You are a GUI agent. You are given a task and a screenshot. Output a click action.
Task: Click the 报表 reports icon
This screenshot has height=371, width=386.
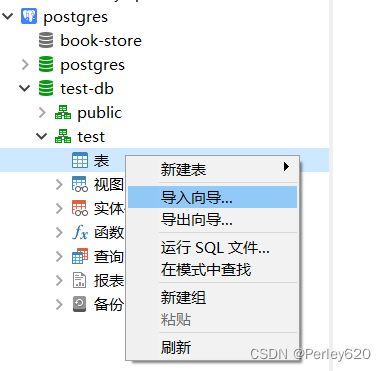(x=79, y=280)
